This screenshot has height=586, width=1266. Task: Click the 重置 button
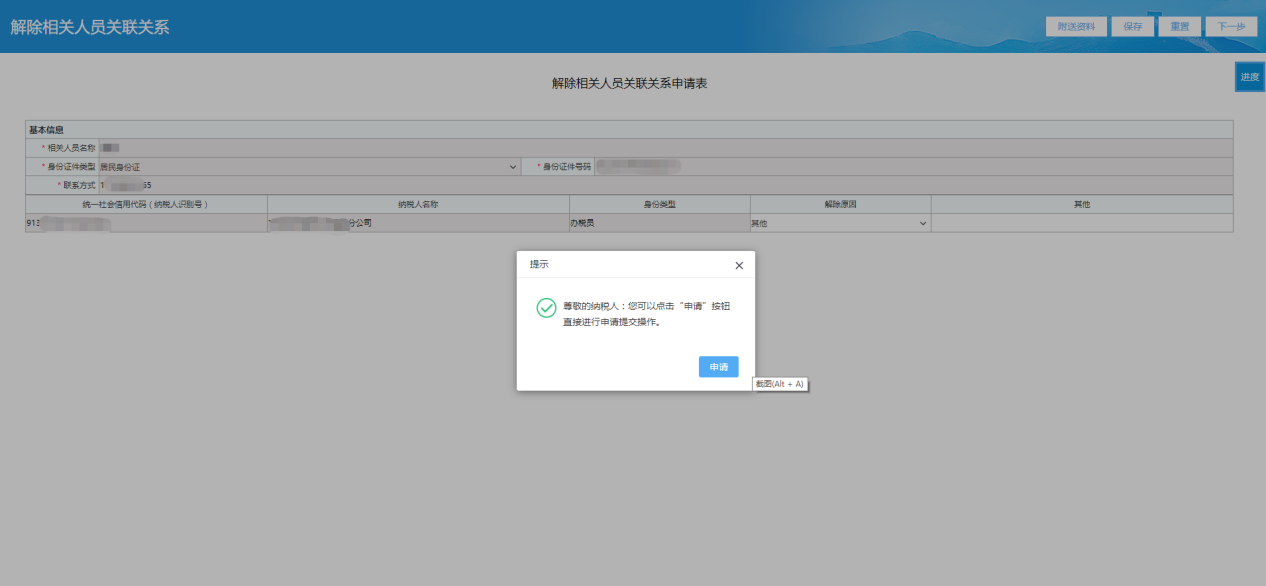click(1180, 27)
